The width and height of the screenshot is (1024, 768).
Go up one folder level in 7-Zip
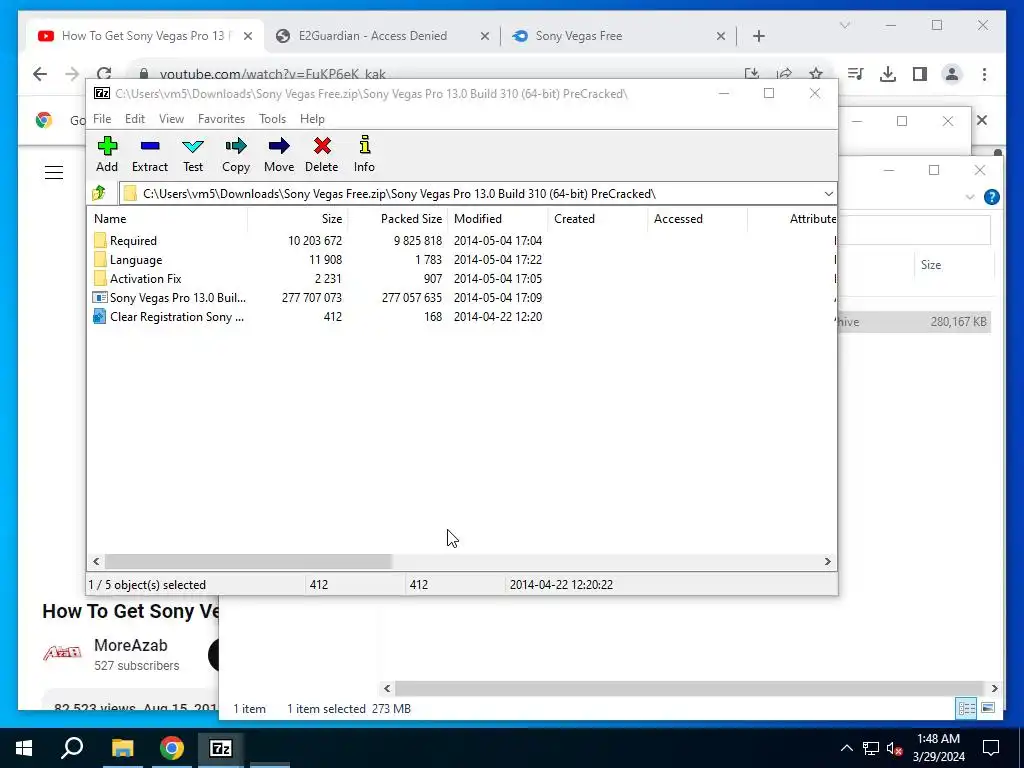[x=99, y=193]
